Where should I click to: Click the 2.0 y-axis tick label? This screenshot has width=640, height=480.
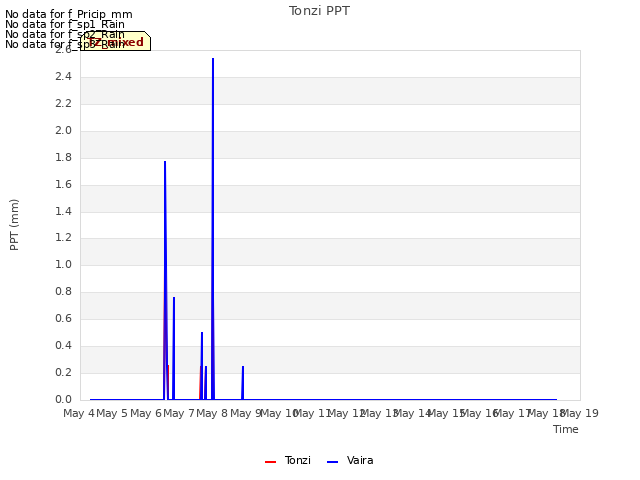pyautogui.click(x=63, y=130)
